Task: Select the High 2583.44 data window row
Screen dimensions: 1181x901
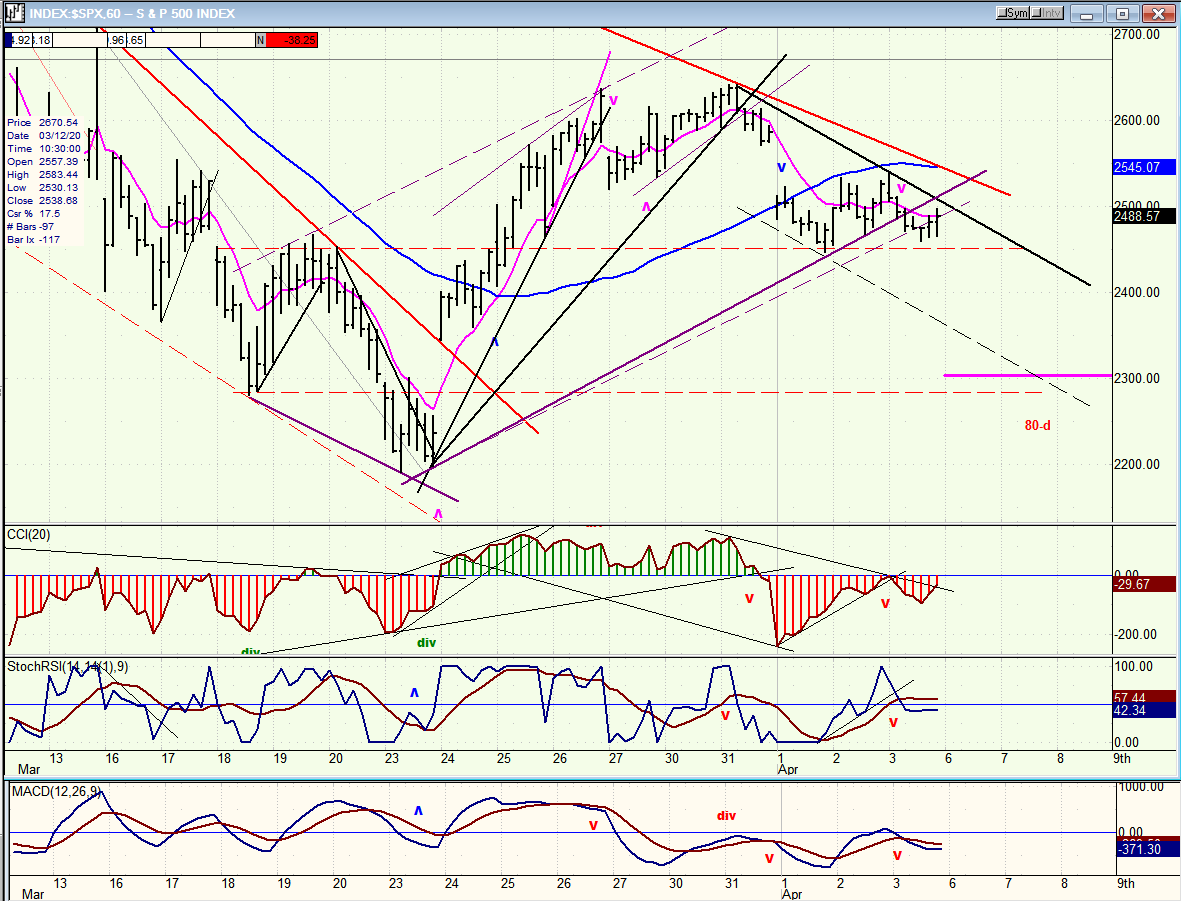Action: coord(43,174)
